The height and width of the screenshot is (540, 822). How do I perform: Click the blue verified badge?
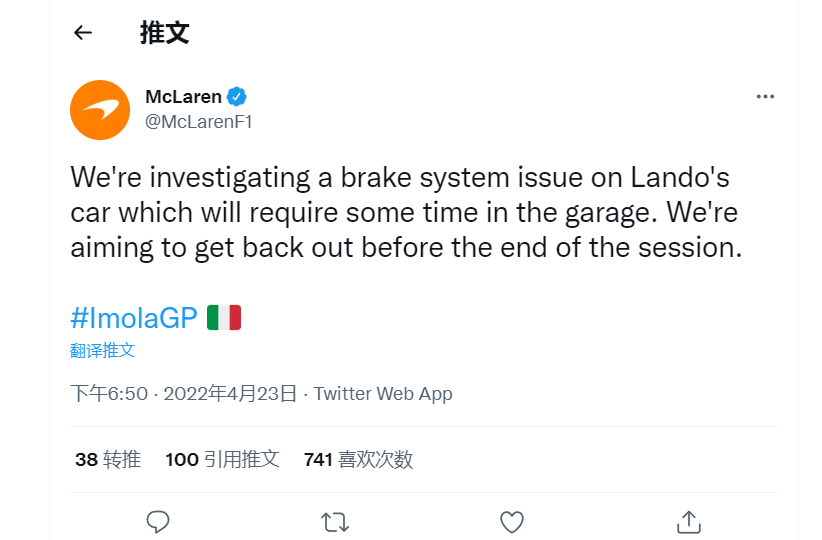tap(237, 97)
